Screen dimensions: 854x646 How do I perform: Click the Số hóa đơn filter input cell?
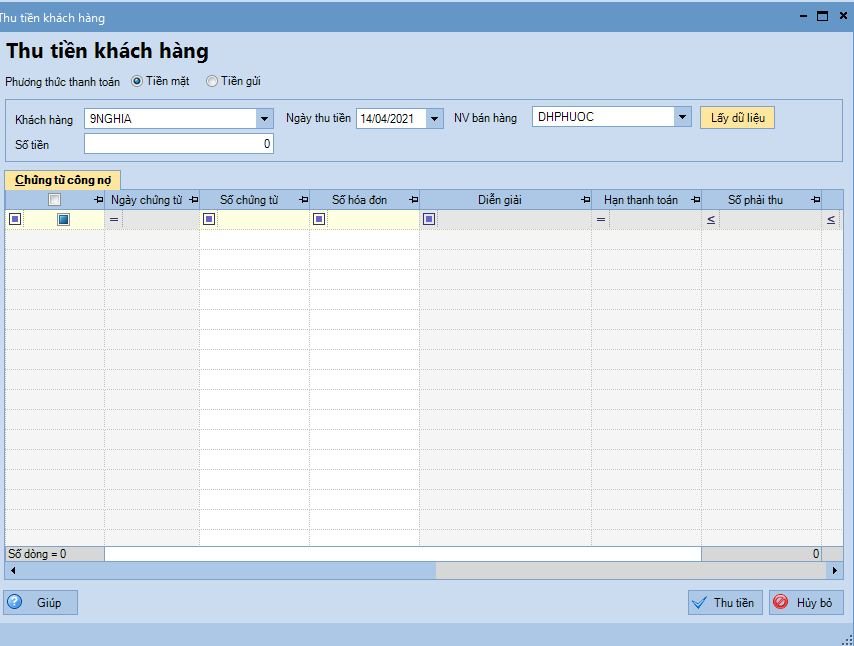(x=373, y=219)
